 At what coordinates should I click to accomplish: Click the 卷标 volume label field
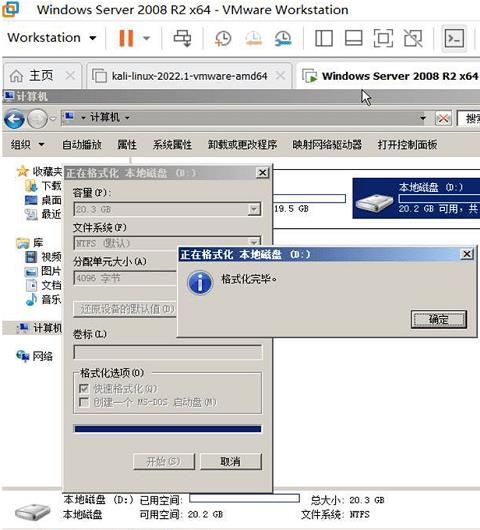point(167,352)
